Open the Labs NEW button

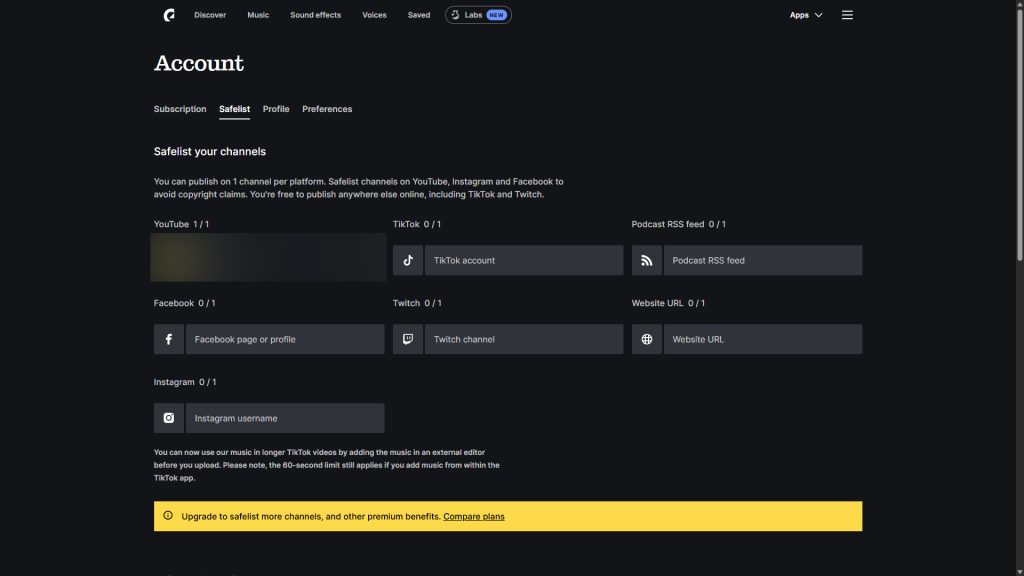click(478, 15)
